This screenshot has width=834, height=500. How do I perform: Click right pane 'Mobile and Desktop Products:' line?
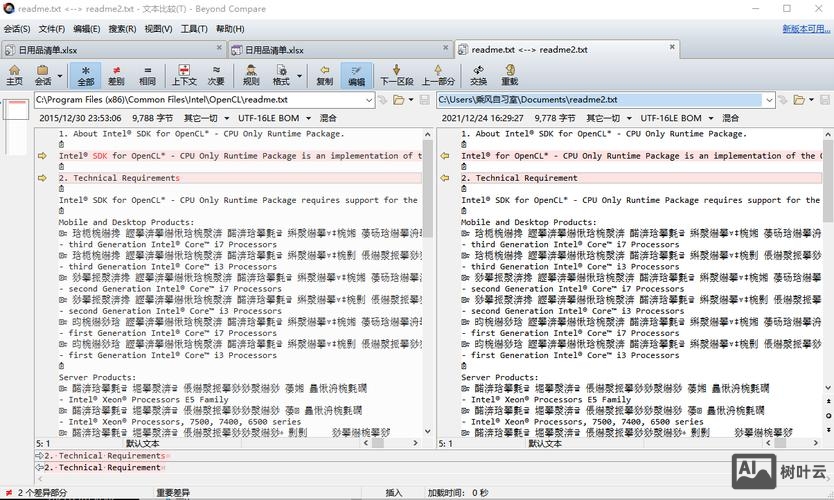point(529,222)
